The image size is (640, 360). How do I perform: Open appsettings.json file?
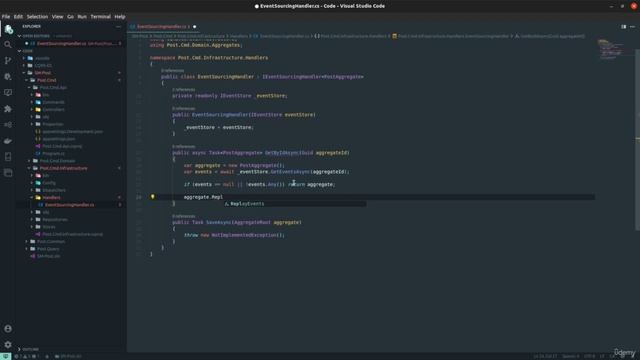tap(58, 139)
